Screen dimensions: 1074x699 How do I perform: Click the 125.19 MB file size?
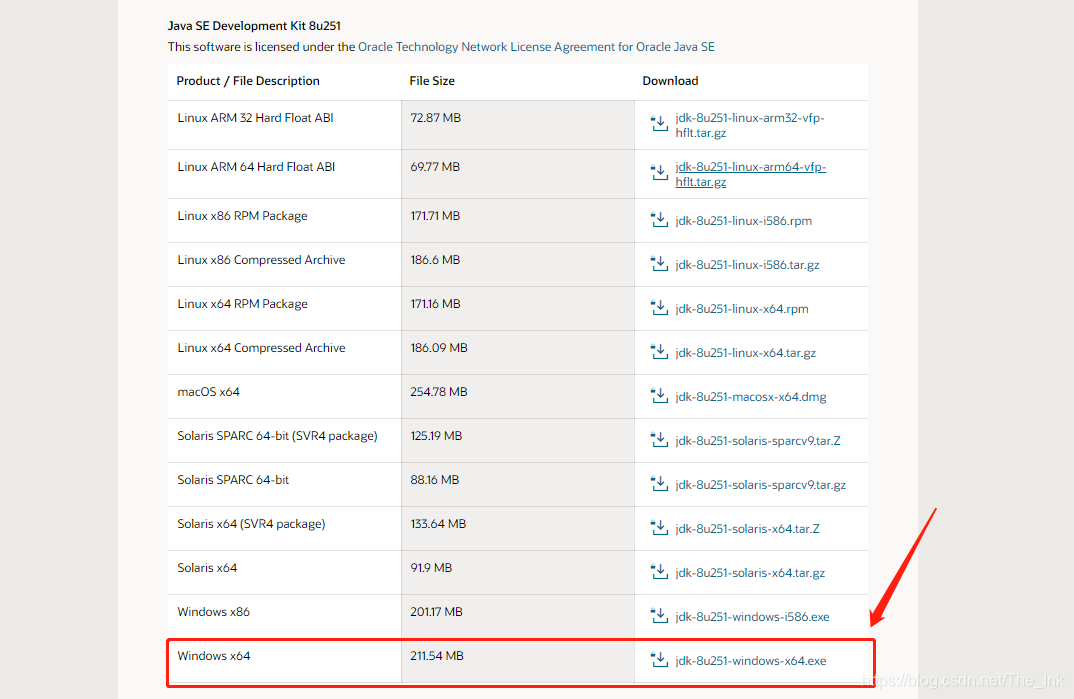coord(436,435)
